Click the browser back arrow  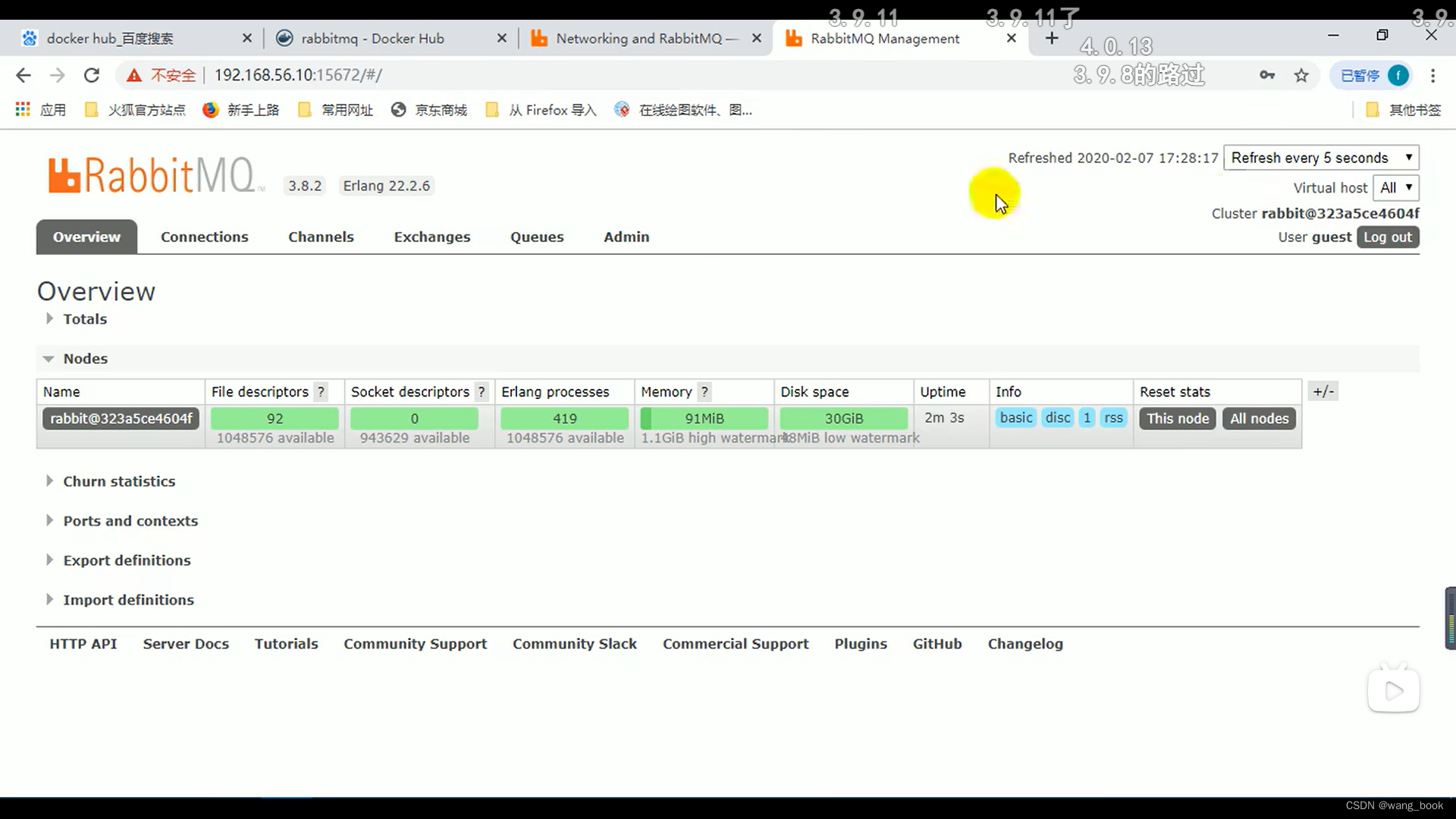pos(24,75)
